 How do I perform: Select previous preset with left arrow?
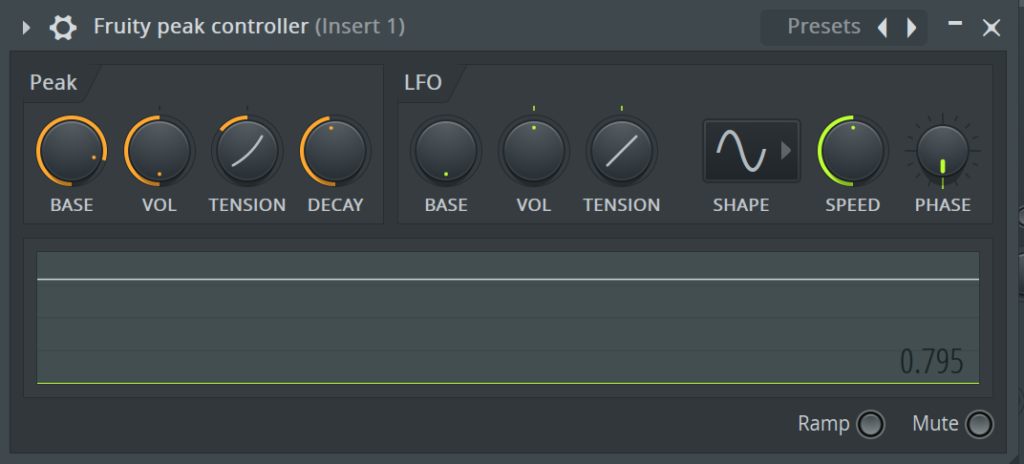pos(882,27)
